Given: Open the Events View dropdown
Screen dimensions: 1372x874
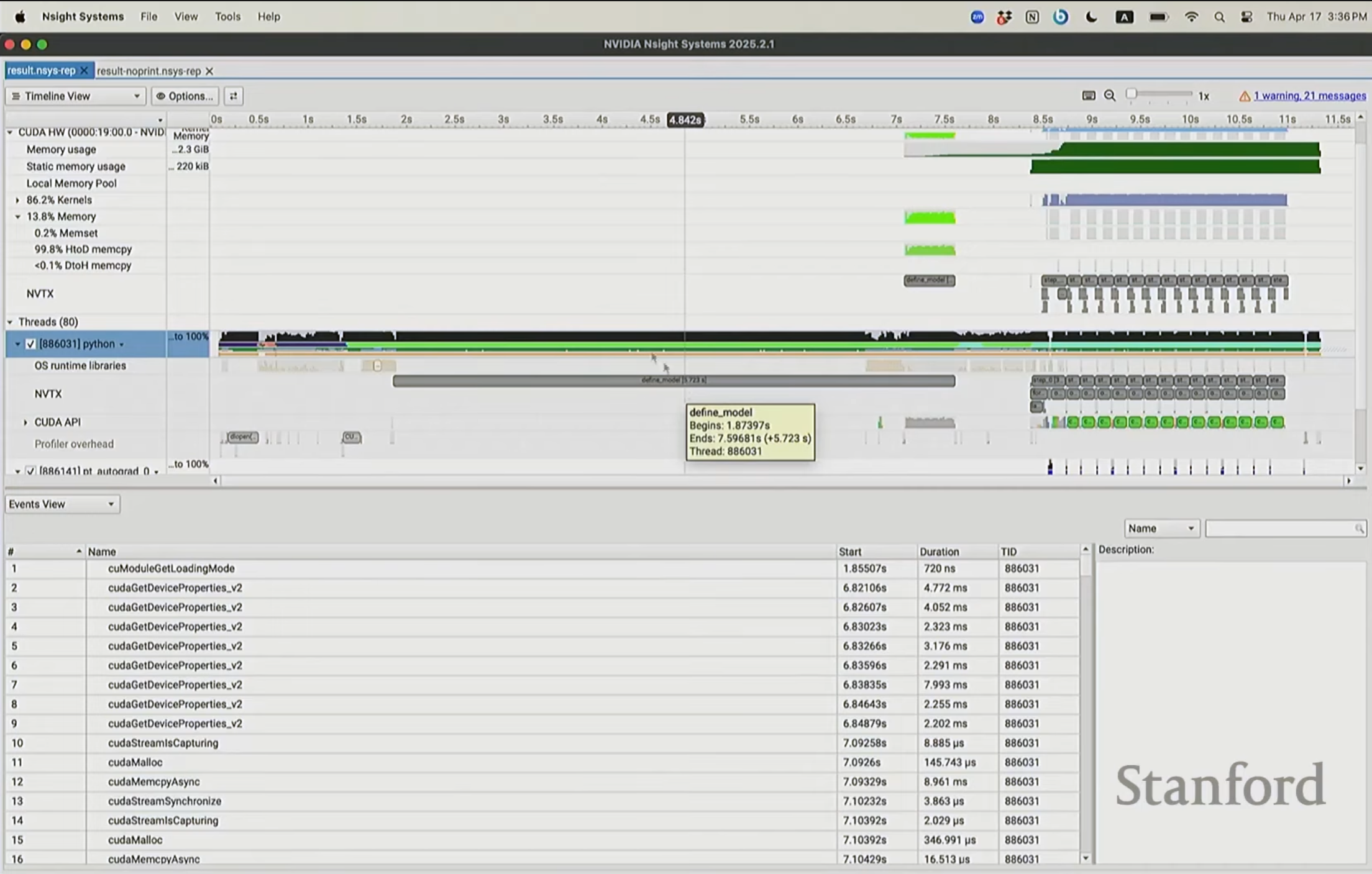Looking at the screenshot, I should point(62,504).
